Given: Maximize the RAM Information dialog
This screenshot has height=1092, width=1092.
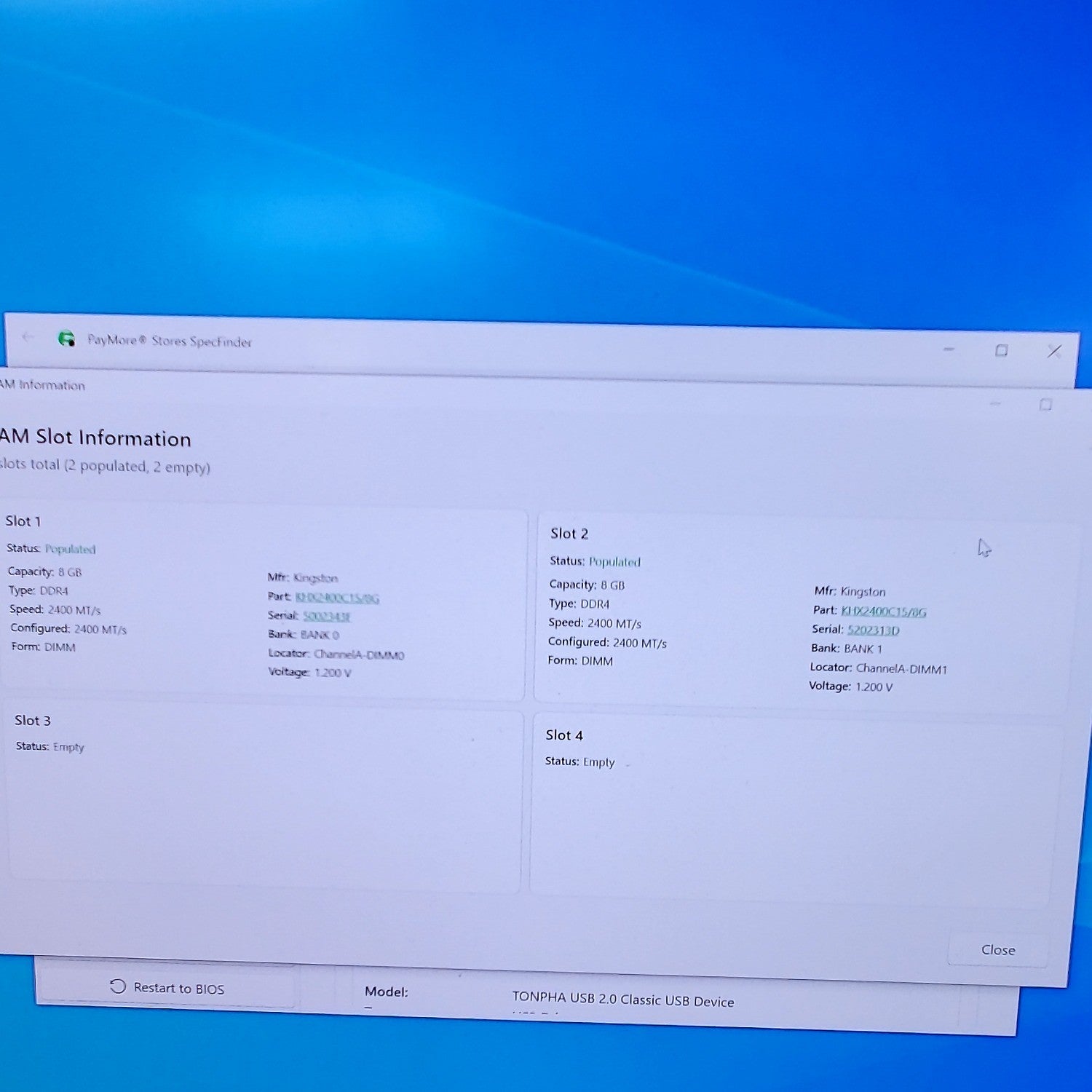Looking at the screenshot, I should point(1046,404).
